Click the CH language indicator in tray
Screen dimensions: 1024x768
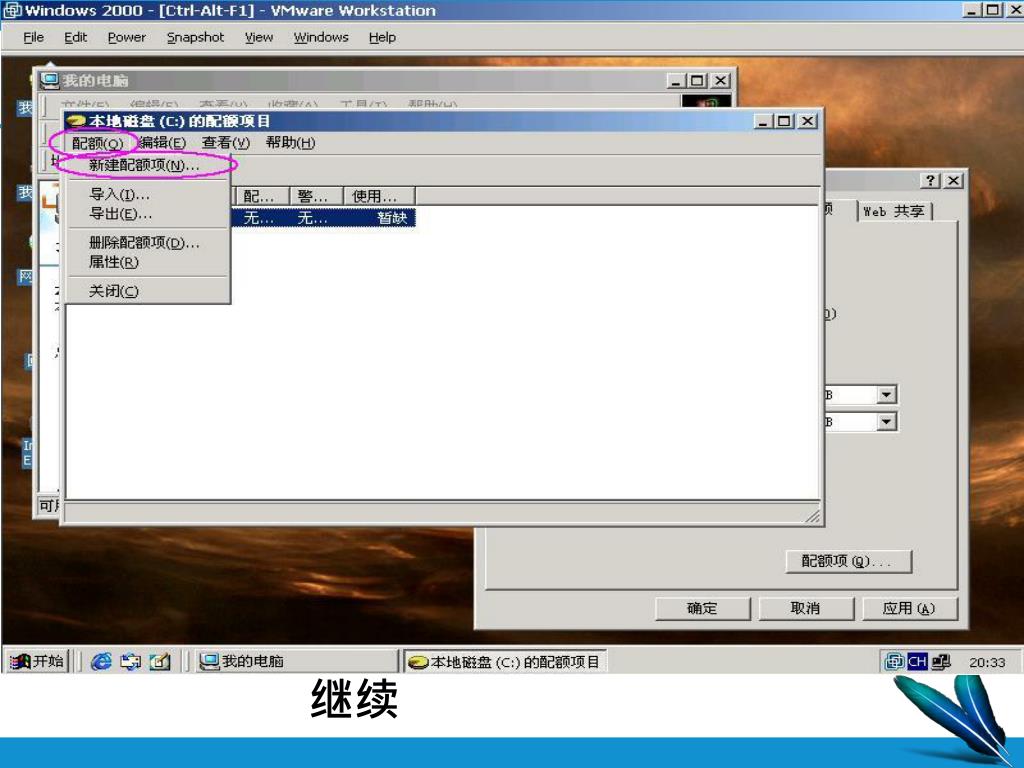tap(917, 662)
